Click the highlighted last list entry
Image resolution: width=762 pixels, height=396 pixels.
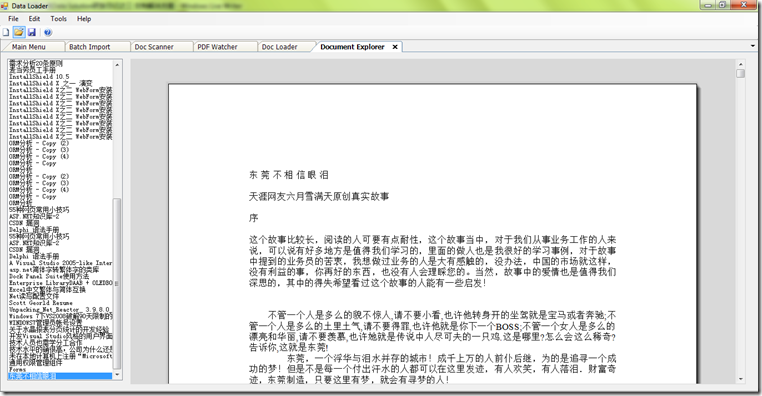[60, 376]
